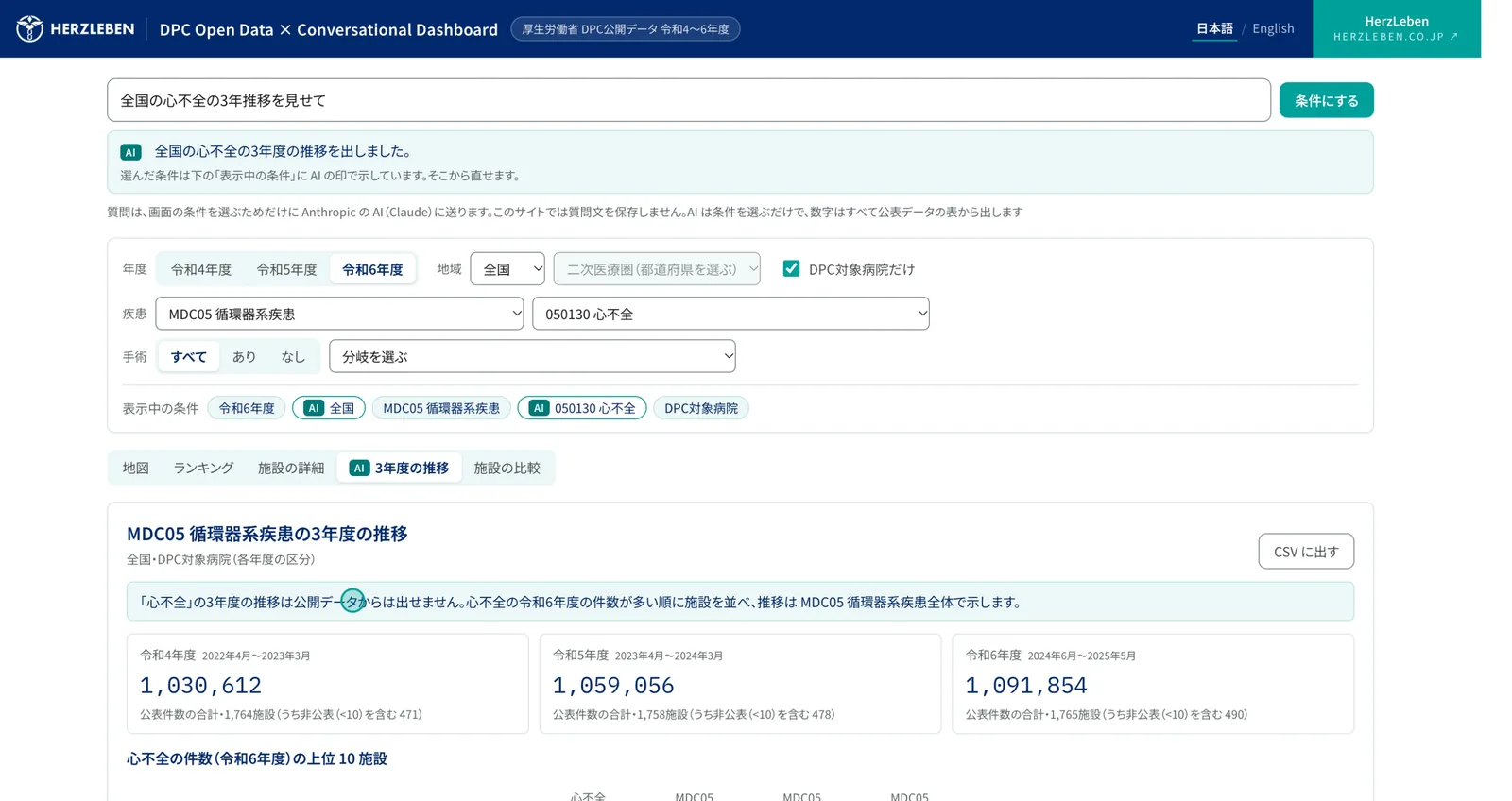Select 令和6年度 fiscal year
Viewport: 1512px width, 801px height.
pos(372,269)
